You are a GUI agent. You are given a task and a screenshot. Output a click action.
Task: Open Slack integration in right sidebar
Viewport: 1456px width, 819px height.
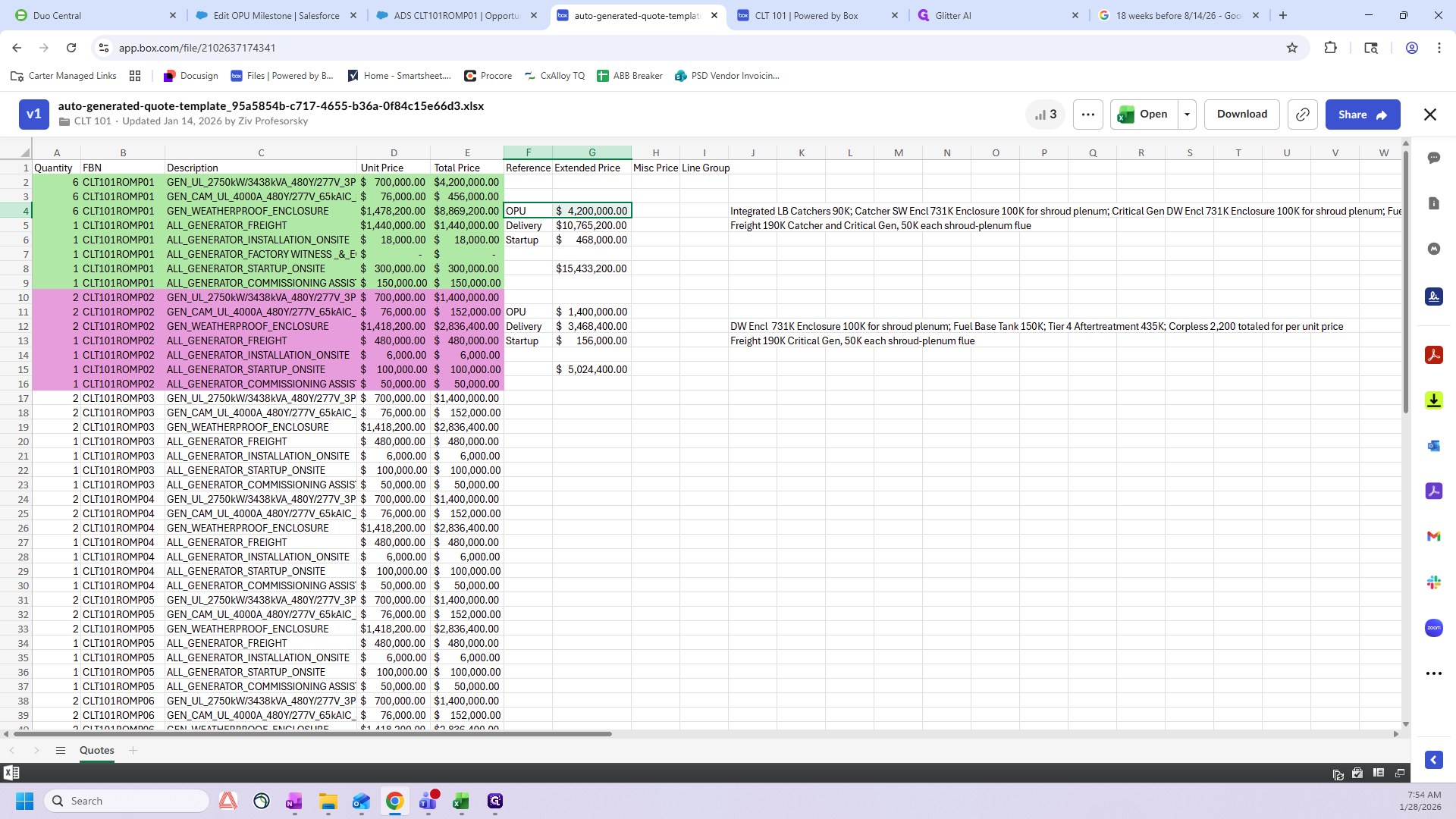(1433, 582)
